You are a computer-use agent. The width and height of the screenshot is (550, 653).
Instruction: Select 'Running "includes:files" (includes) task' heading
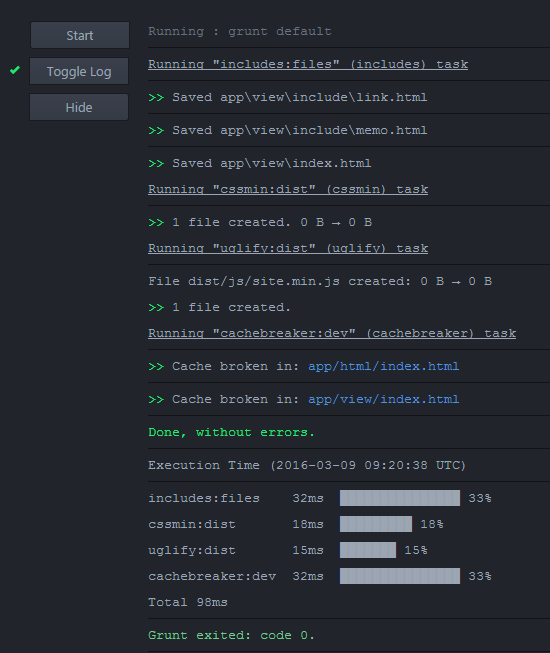tap(308, 64)
